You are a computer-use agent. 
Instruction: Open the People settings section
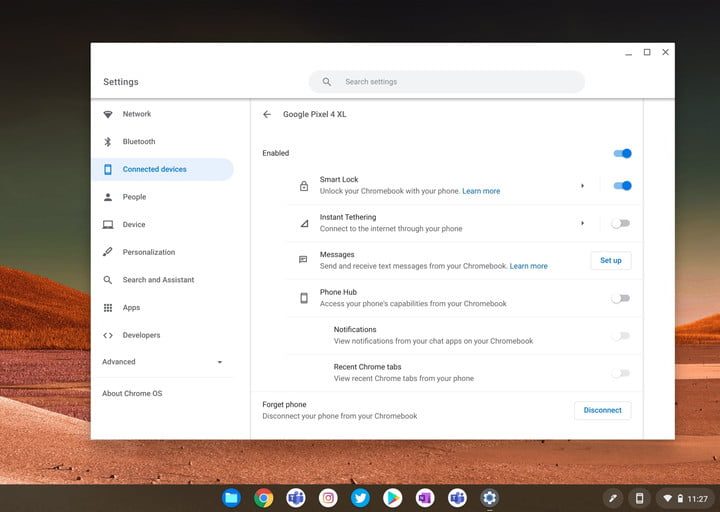[163, 197]
